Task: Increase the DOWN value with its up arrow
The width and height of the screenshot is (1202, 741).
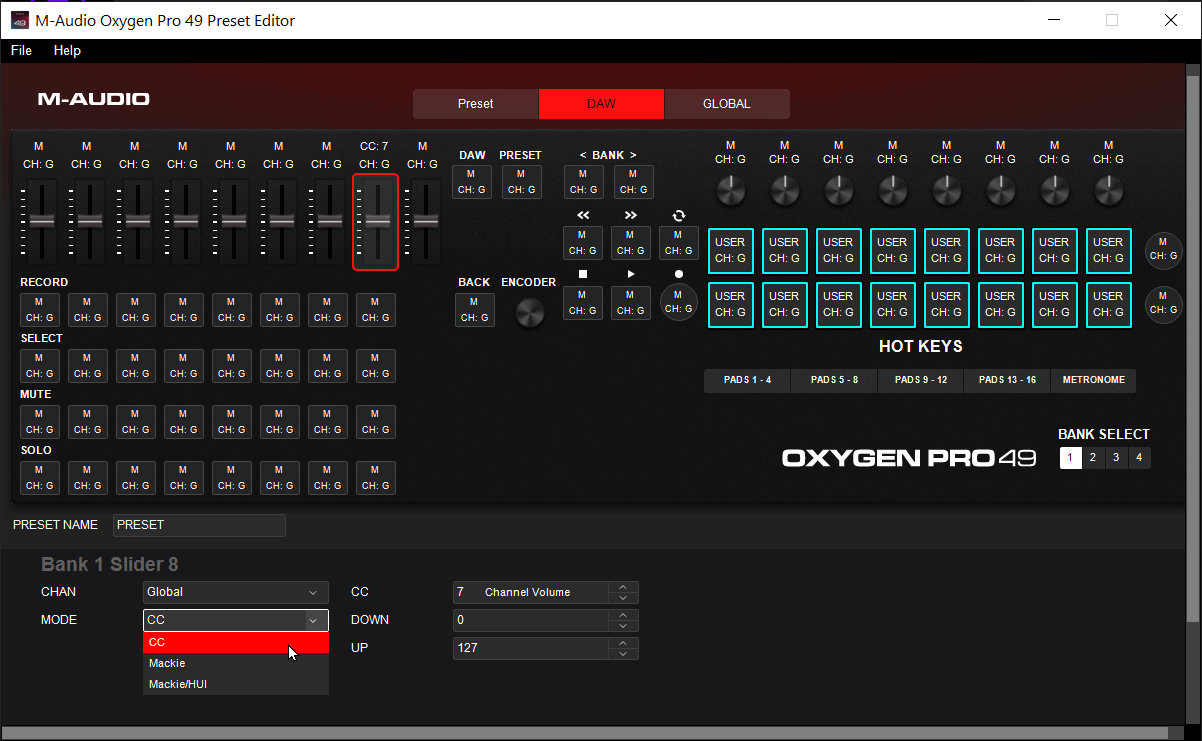Action: click(623, 615)
